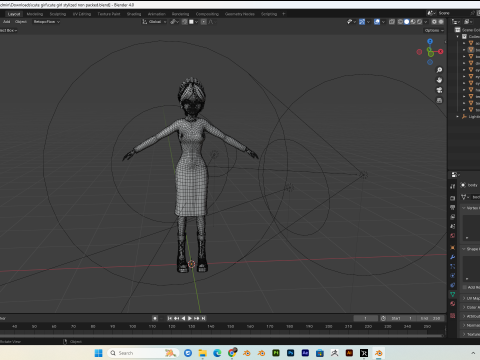The height and width of the screenshot is (360, 480).
Task: Open the Add menu in viewport header
Action: click(x=6, y=22)
